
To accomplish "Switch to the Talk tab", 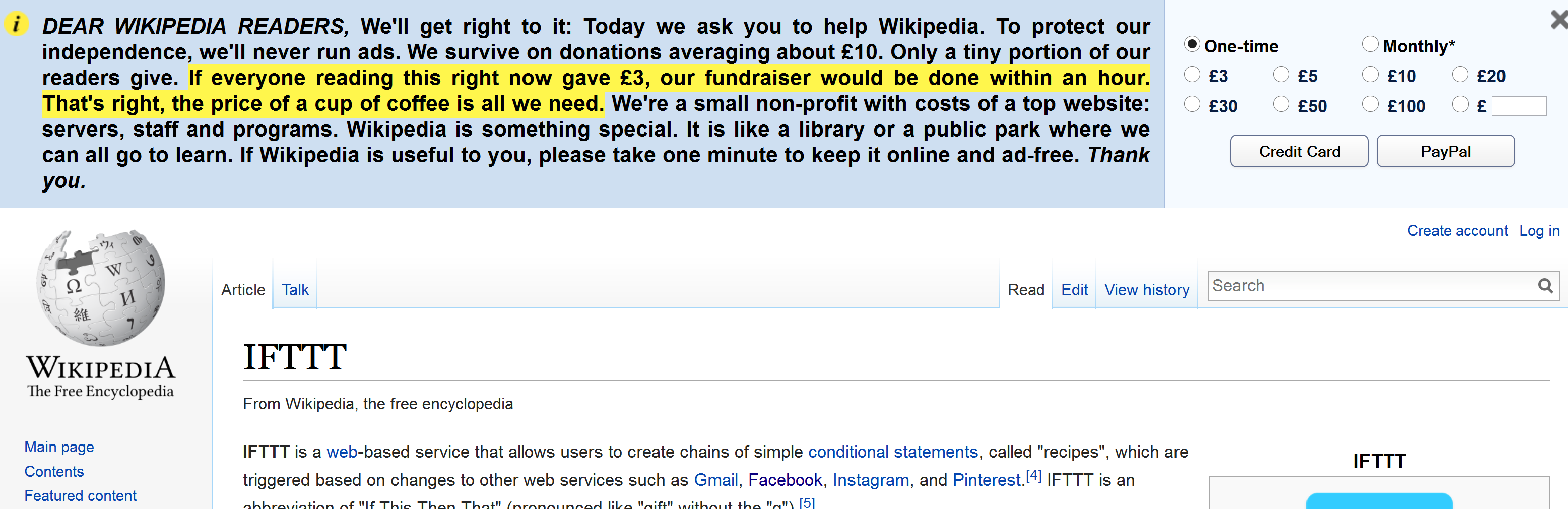I will click(295, 290).
